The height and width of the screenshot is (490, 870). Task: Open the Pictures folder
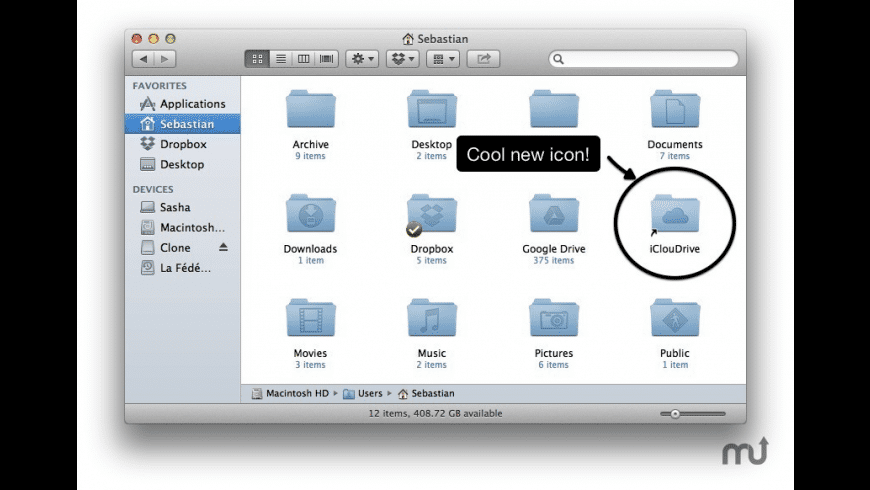tap(553, 319)
